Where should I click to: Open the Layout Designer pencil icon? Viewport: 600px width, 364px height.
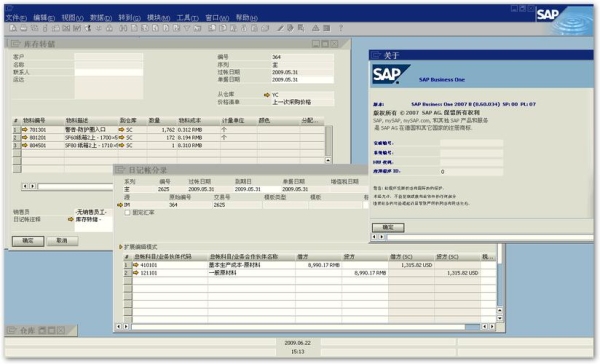pos(280,28)
